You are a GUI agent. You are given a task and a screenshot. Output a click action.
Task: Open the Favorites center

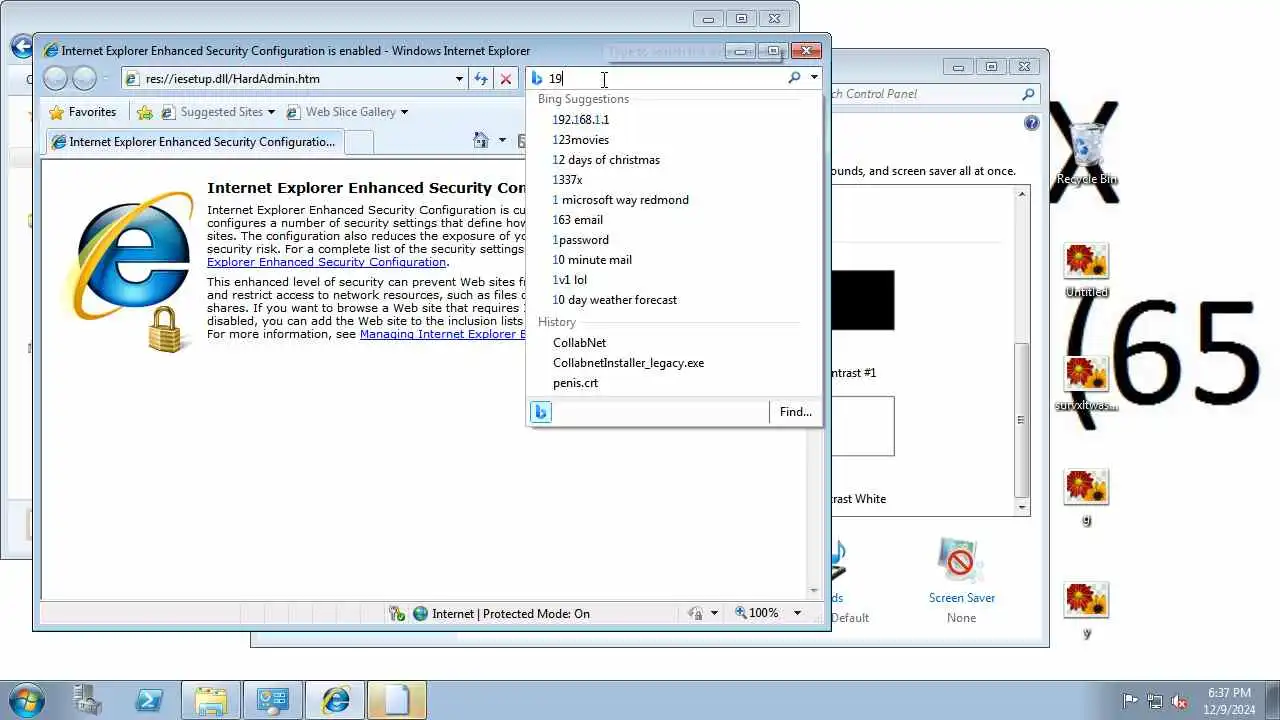(83, 112)
